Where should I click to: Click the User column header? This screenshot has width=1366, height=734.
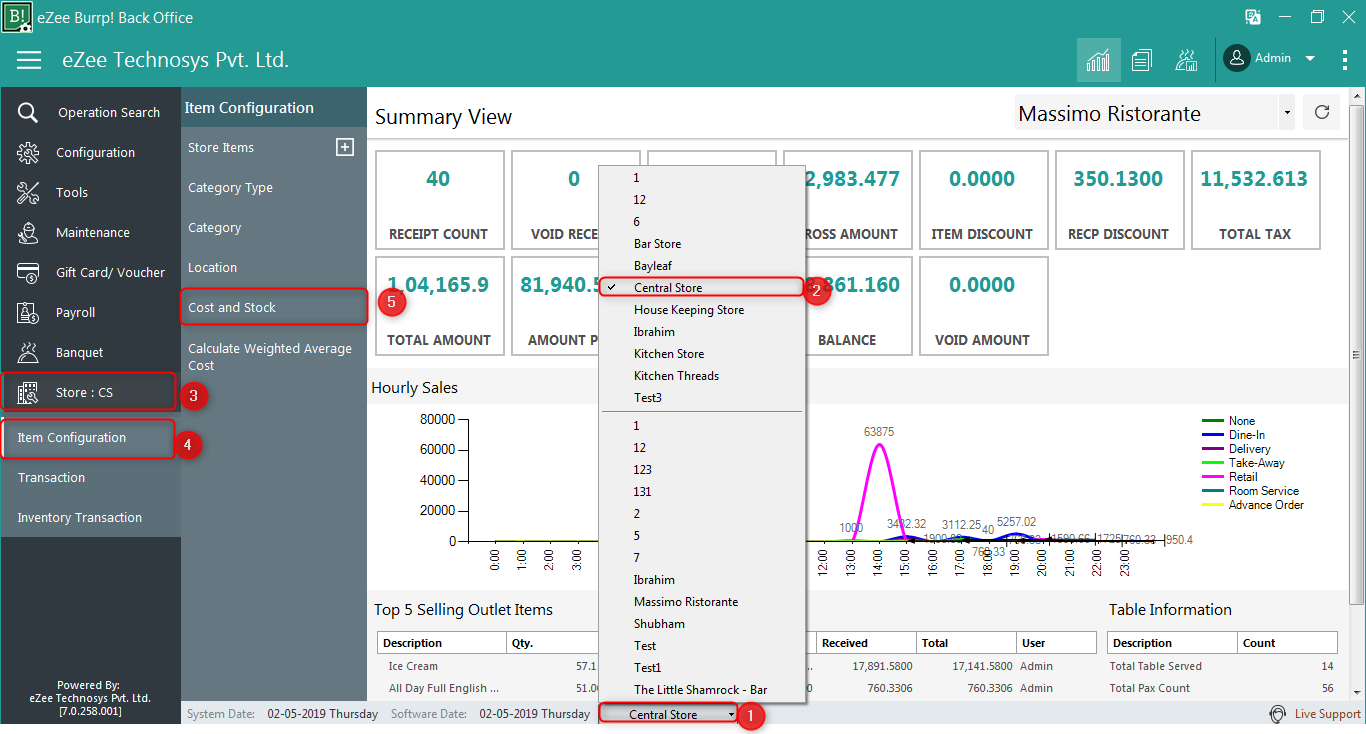click(1057, 643)
